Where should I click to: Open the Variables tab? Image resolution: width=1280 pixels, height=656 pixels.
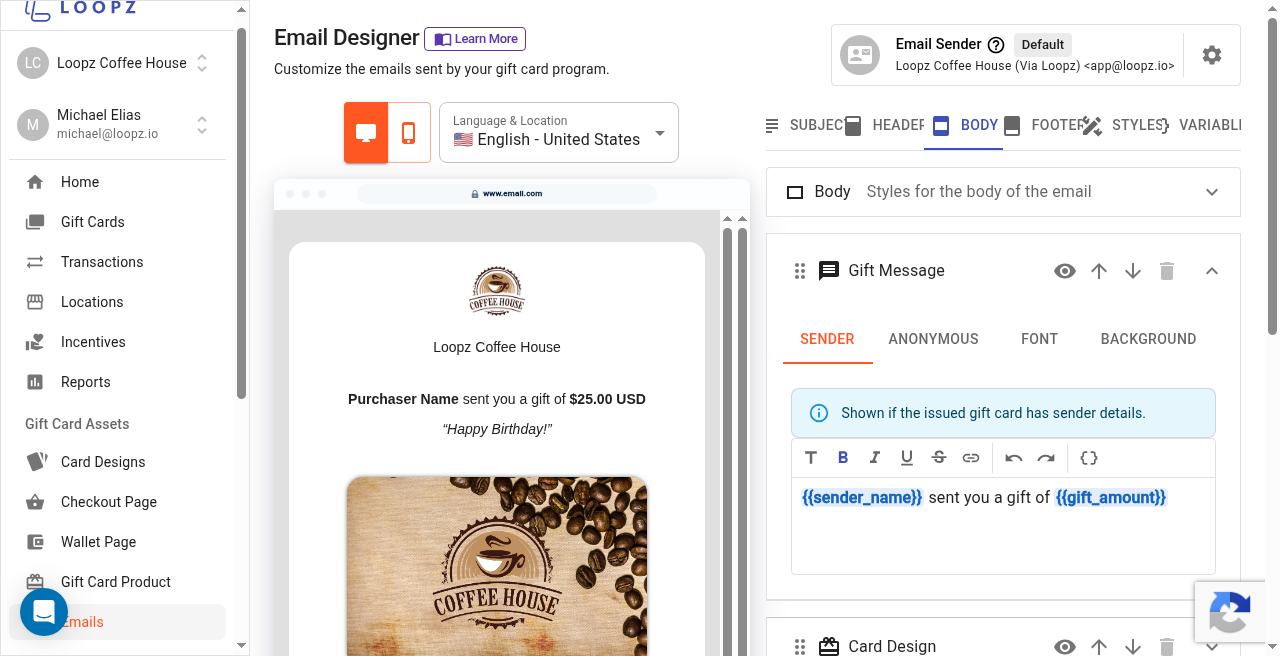click(x=1203, y=125)
